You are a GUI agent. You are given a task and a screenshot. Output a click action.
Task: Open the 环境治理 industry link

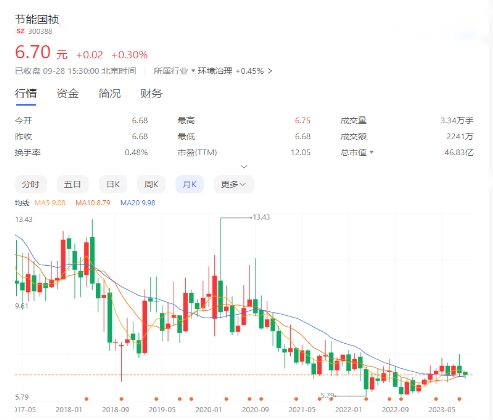click(215, 71)
